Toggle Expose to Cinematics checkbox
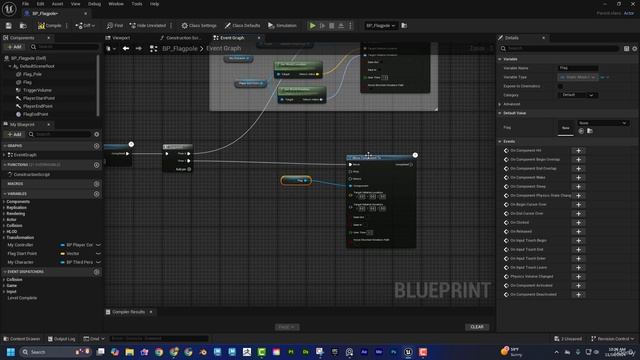 pos(560,87)
